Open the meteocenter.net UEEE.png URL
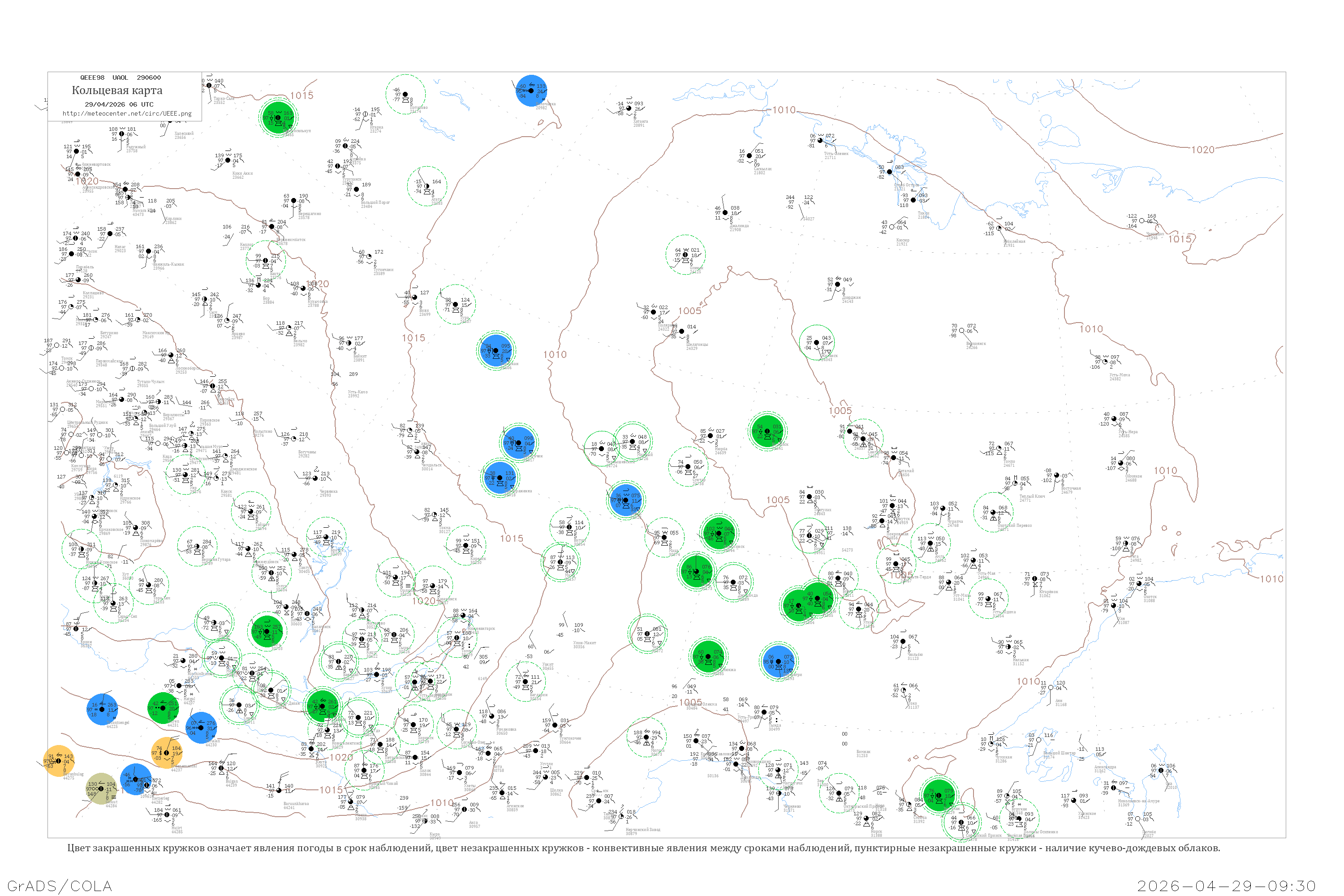This screenshot has height=896, width=1344. 127,114
